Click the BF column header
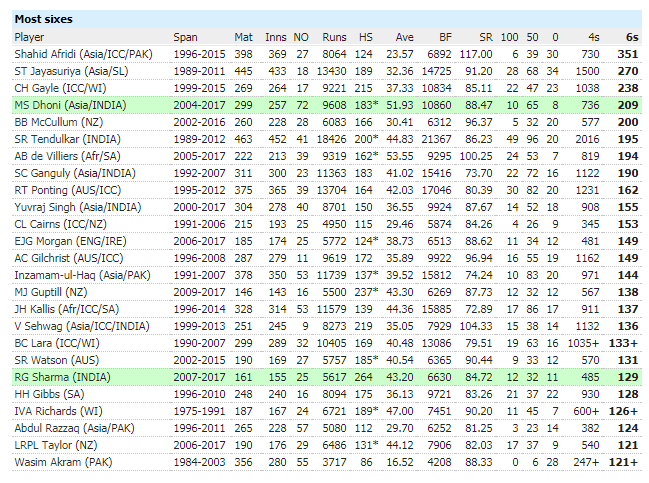This screenshot has height=483, width=649. pyautogui.click(x=445, y=37)
